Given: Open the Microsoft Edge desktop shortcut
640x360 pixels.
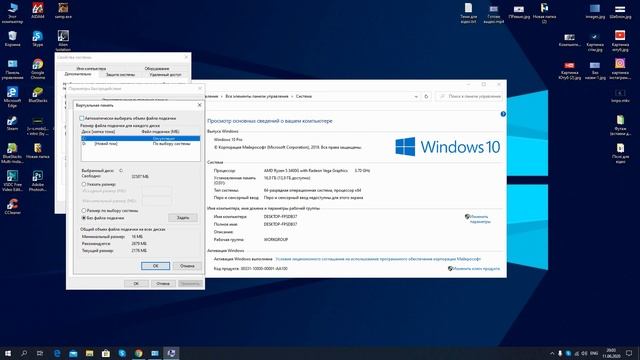Looking at the screenshot, I should click(x=12, y=97).
